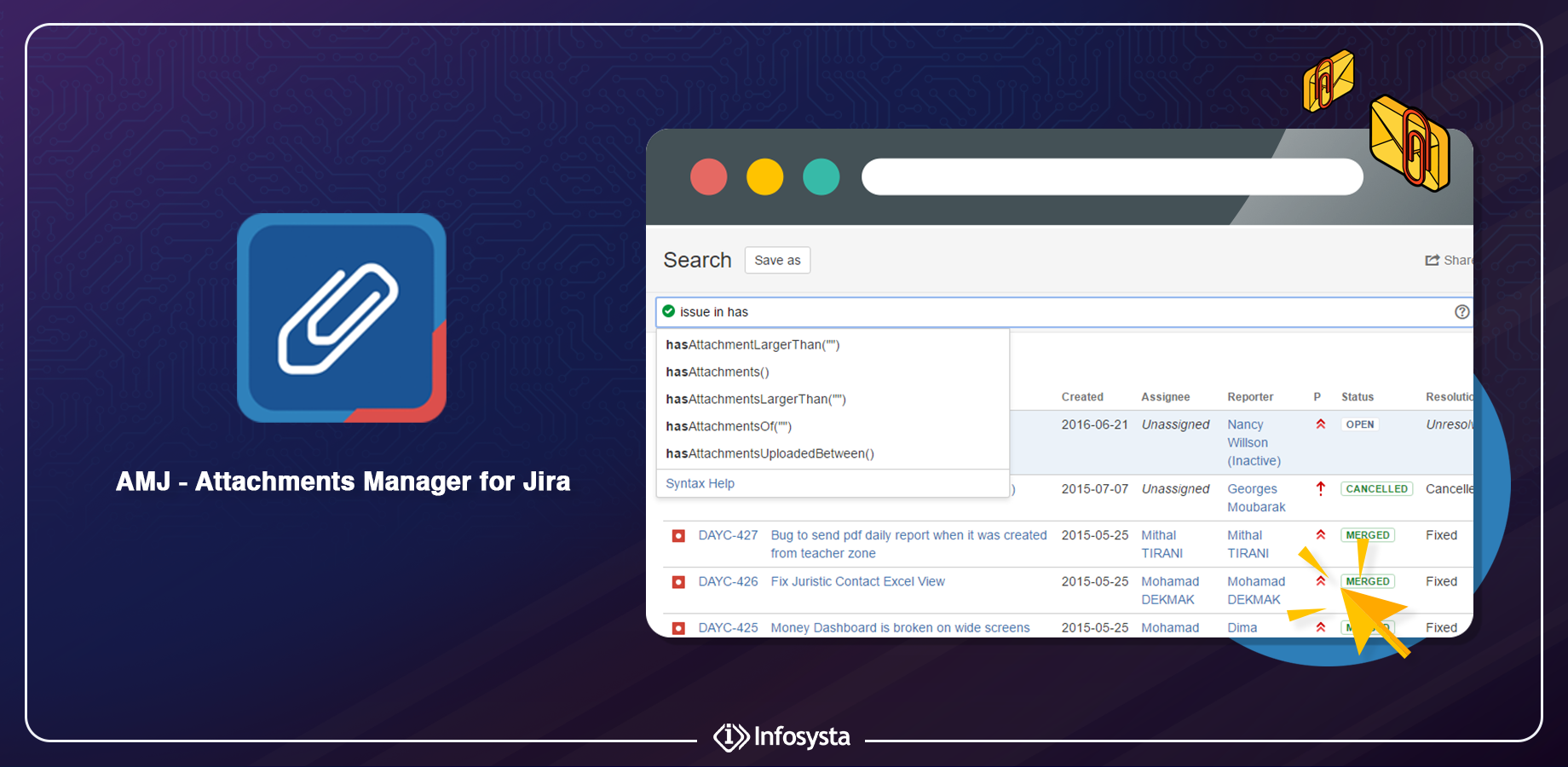Click the browser address bar
The width and height of the screenshot is (1568, 767).
(1112, 176)
